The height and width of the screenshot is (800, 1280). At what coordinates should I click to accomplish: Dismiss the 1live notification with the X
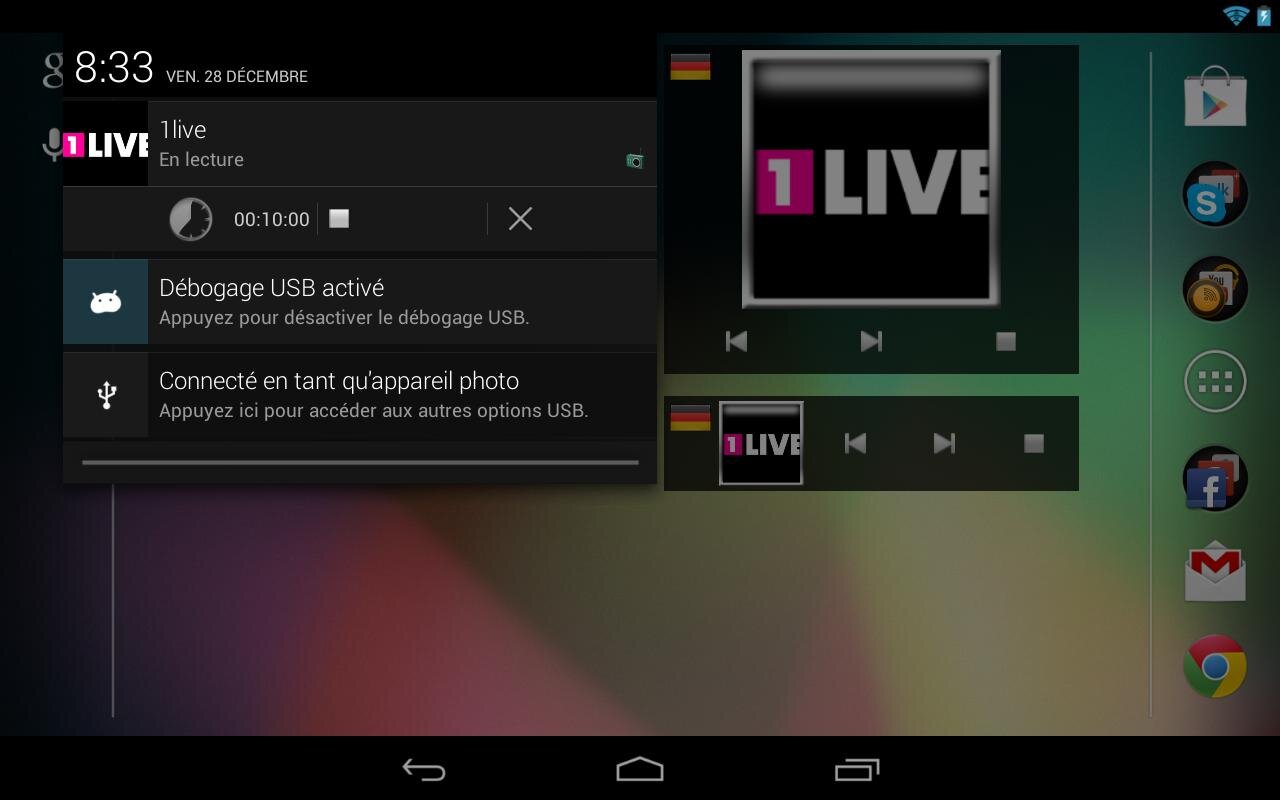click(520, 219)
